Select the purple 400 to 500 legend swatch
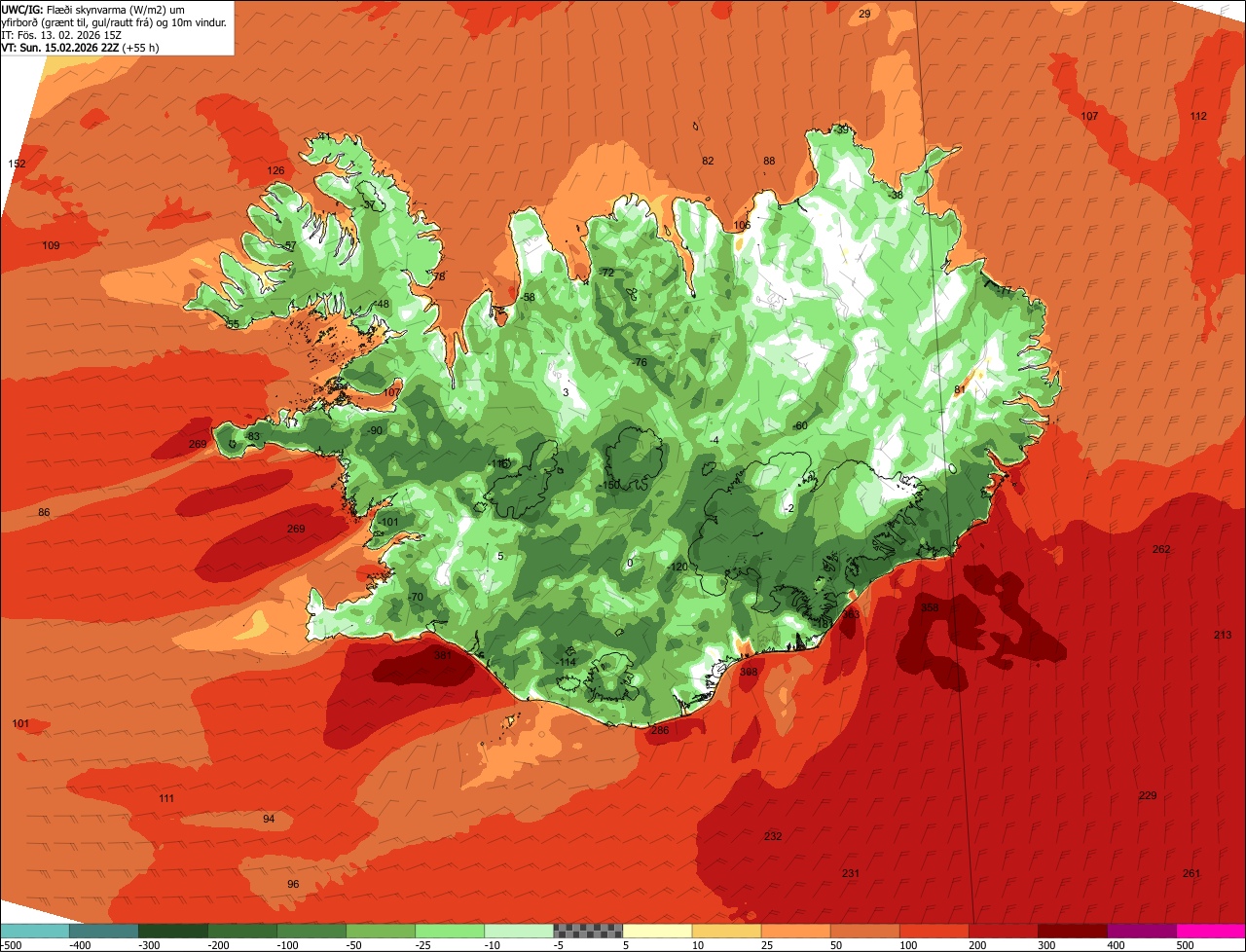Screen dimensions: 1246x952 tap(1142, 931)
